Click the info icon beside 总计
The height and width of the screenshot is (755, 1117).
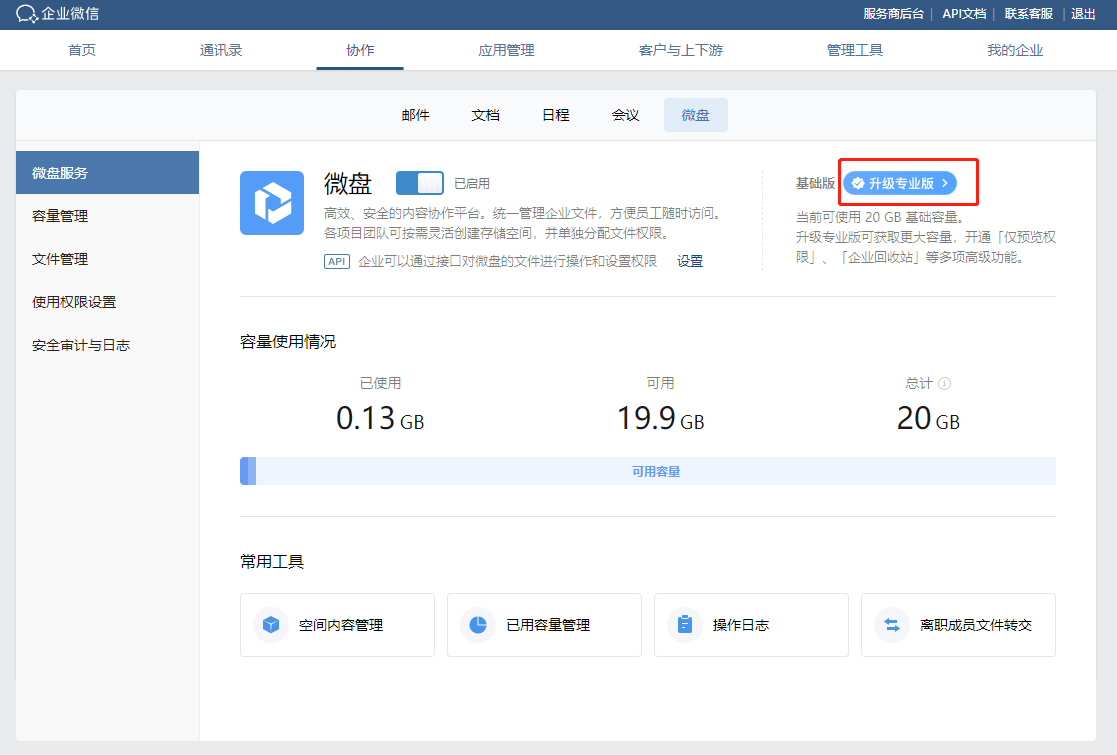coord(945,383)
